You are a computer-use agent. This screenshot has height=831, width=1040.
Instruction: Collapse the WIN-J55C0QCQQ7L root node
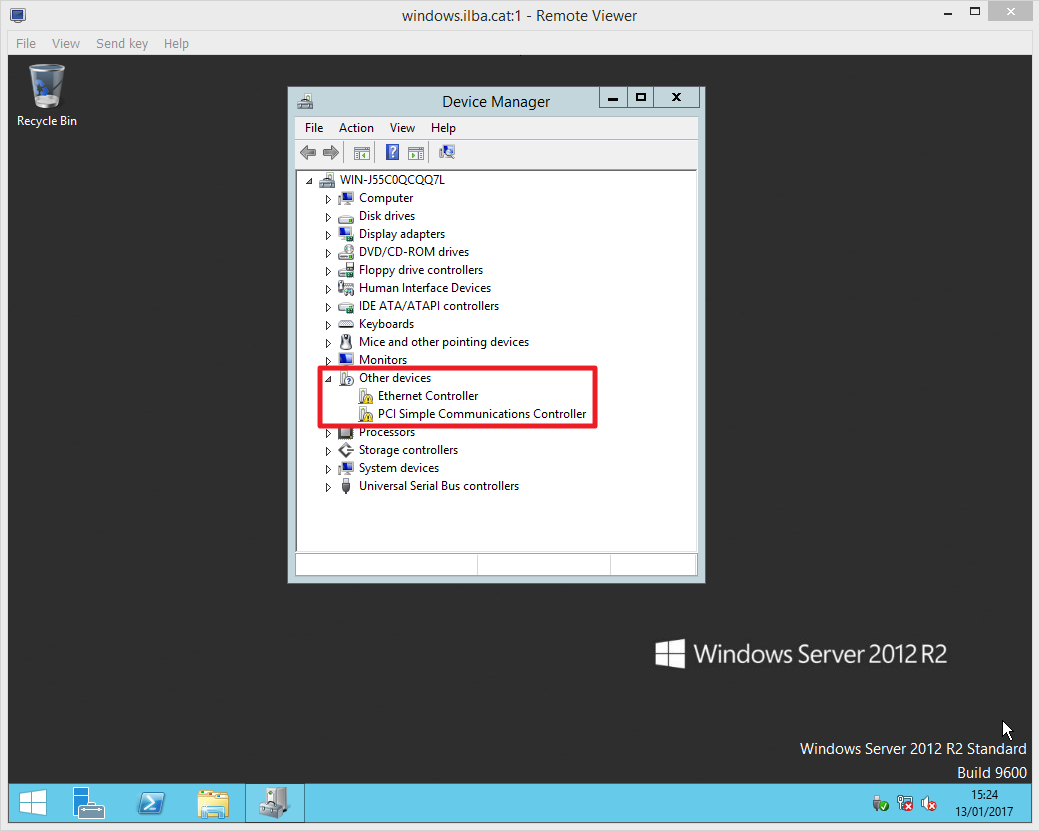(309, 180)
